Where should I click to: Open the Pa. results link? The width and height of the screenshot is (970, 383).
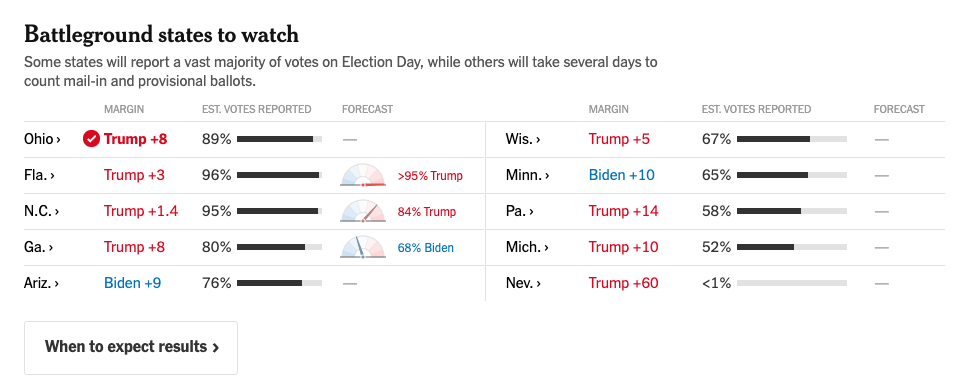click(x=520, y=211)
